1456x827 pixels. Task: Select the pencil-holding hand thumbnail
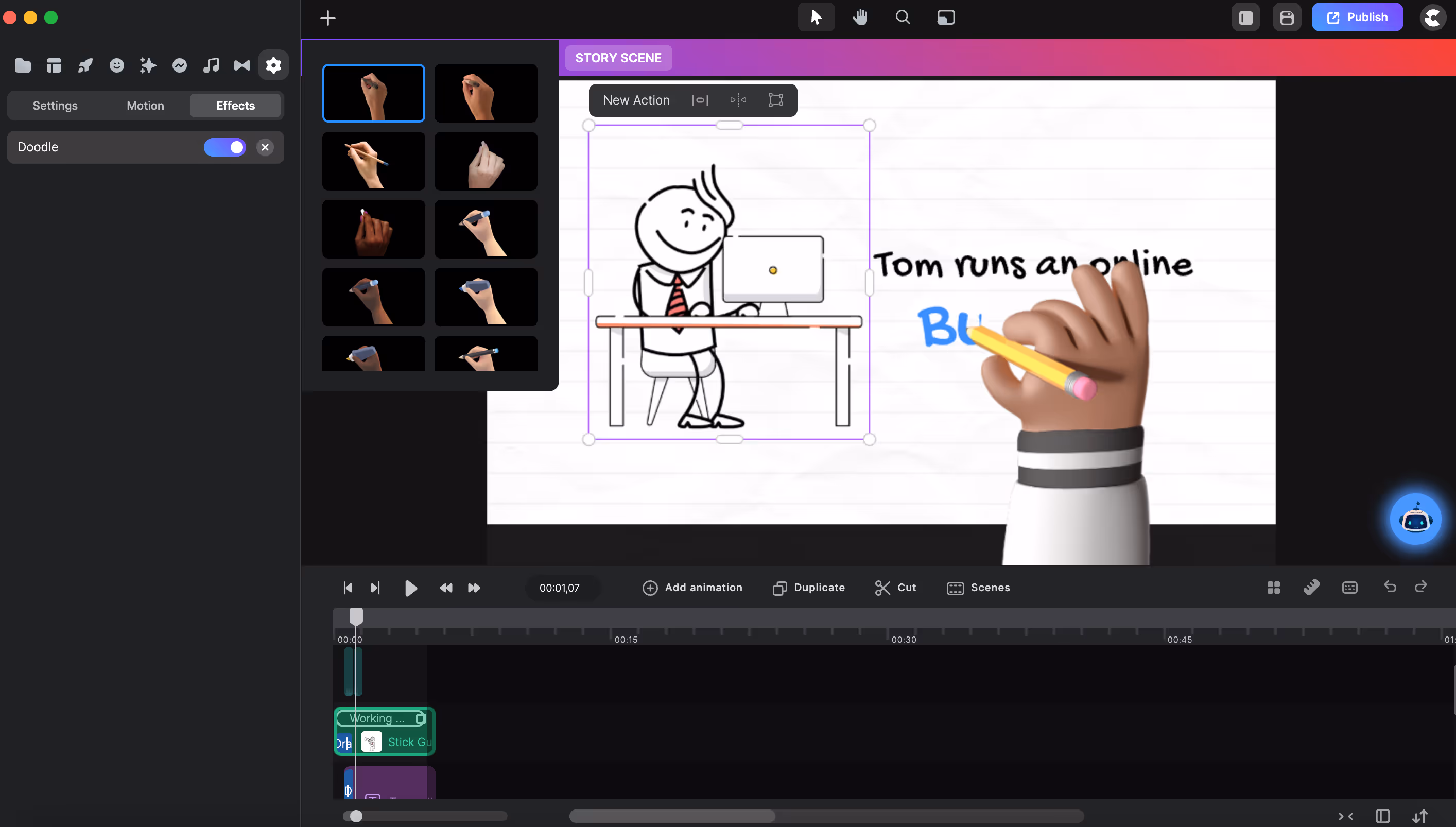[373, 161]
